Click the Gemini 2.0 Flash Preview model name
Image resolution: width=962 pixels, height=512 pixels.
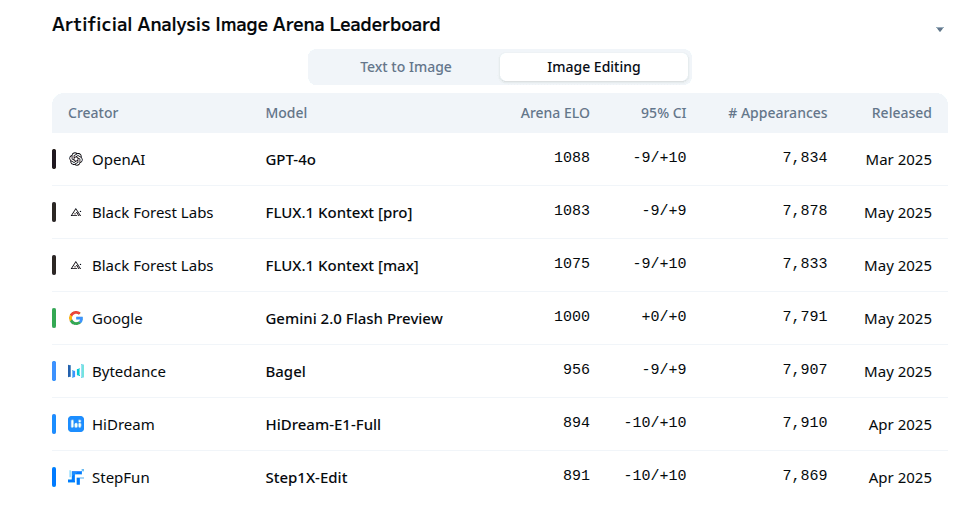tap(354, 319)
